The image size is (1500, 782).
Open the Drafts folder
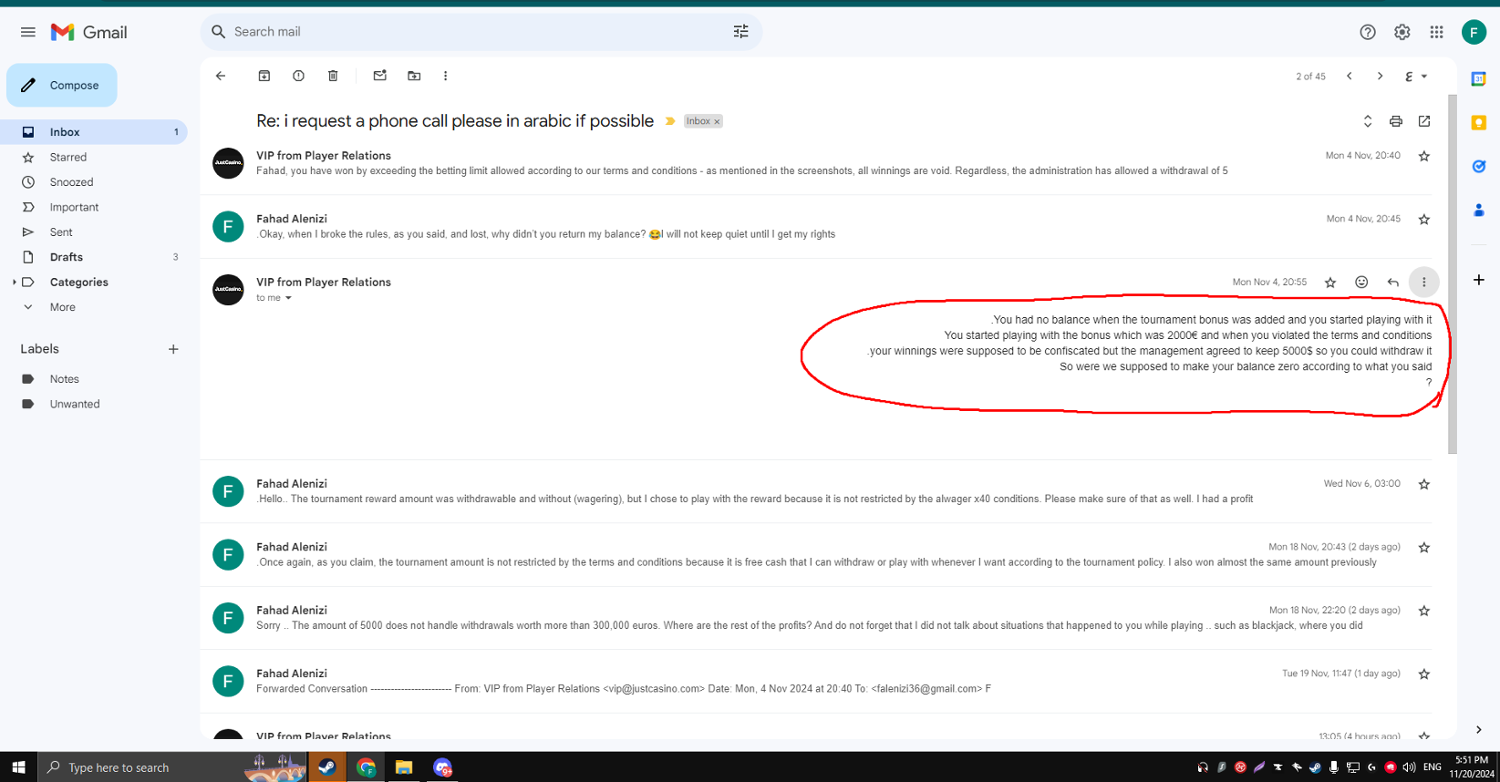(66, 257)
